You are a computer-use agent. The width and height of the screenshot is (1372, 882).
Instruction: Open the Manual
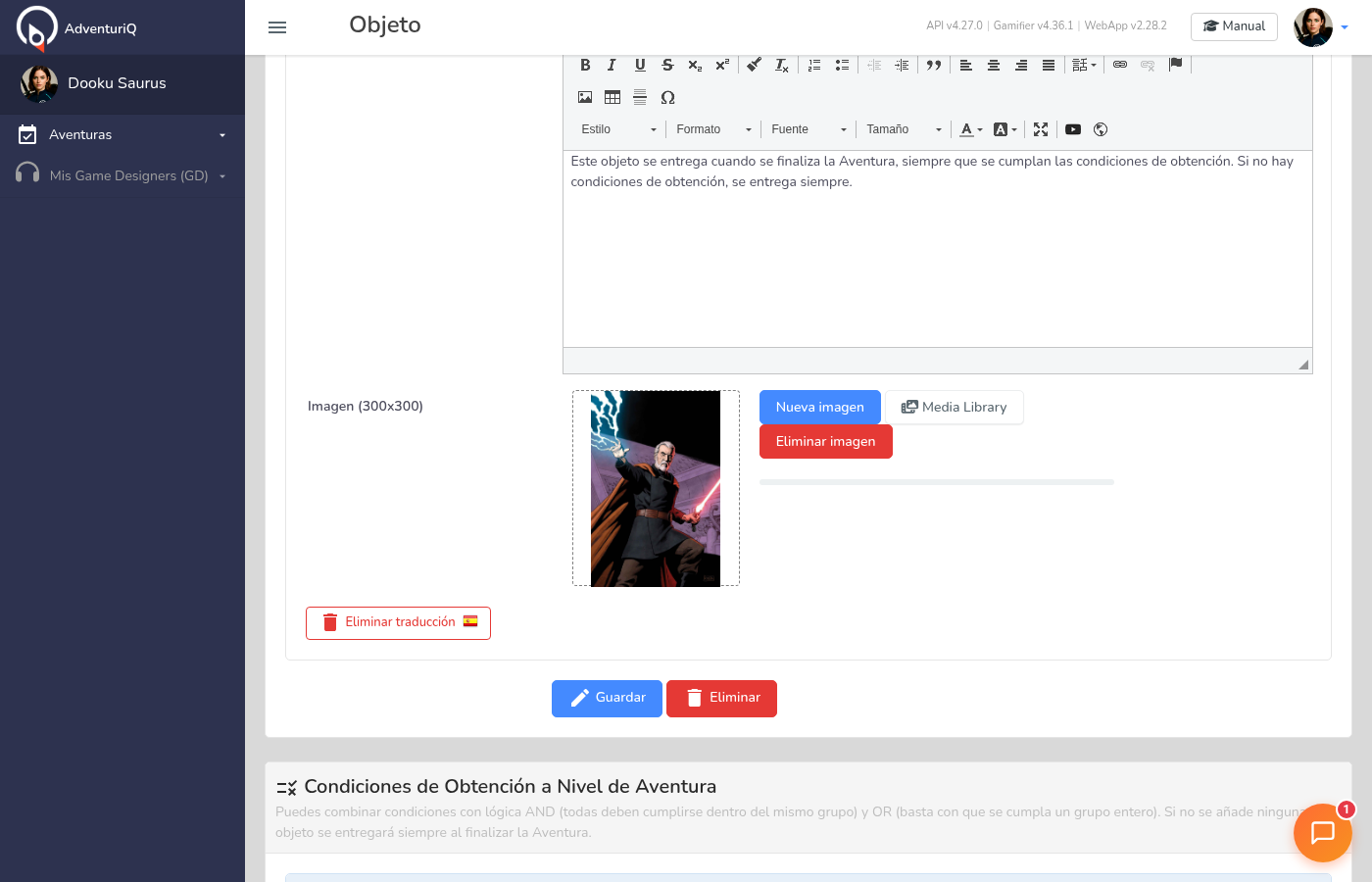pos(1234,26)
